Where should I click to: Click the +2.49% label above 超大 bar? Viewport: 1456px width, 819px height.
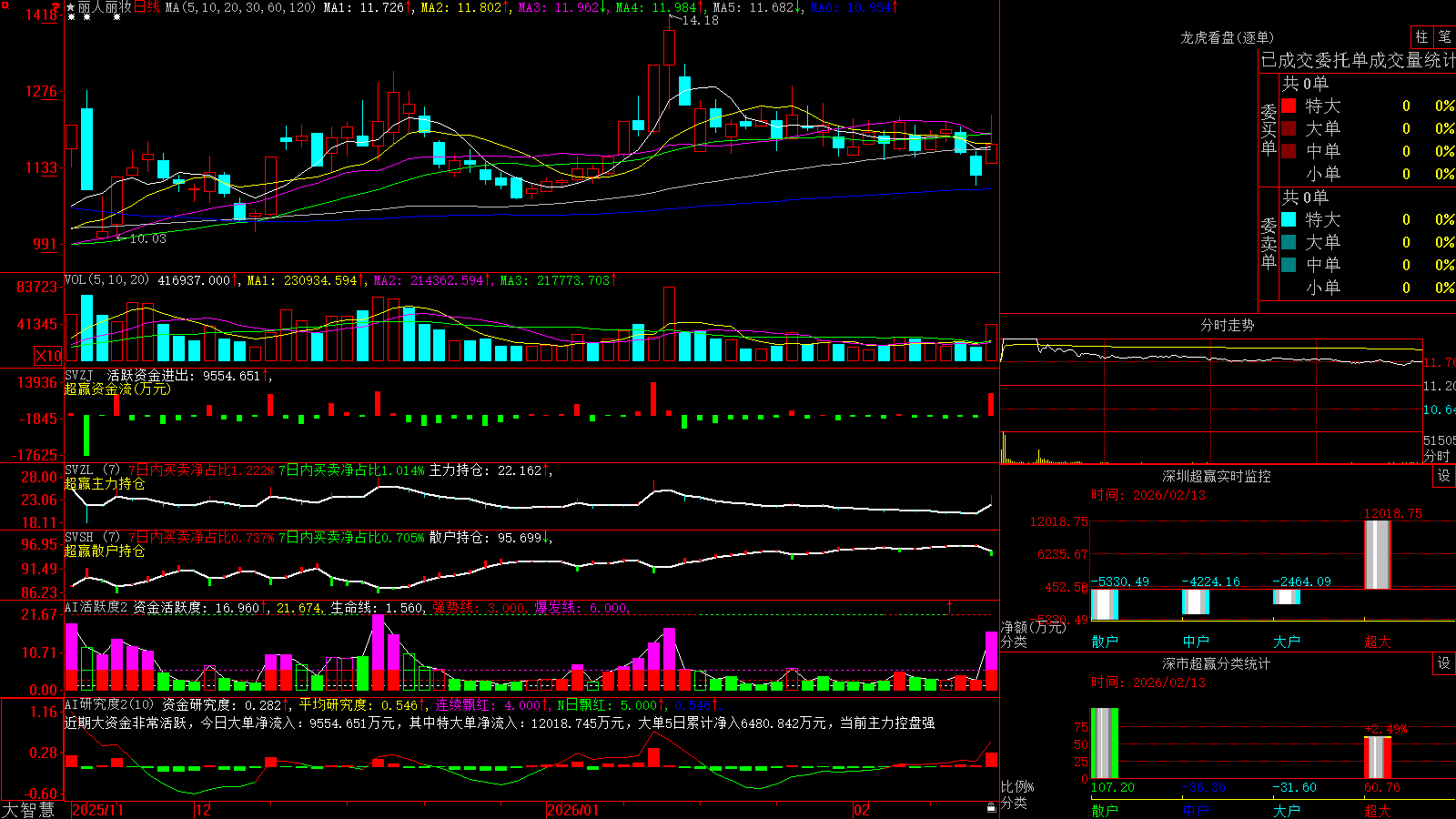[1386, 729]
